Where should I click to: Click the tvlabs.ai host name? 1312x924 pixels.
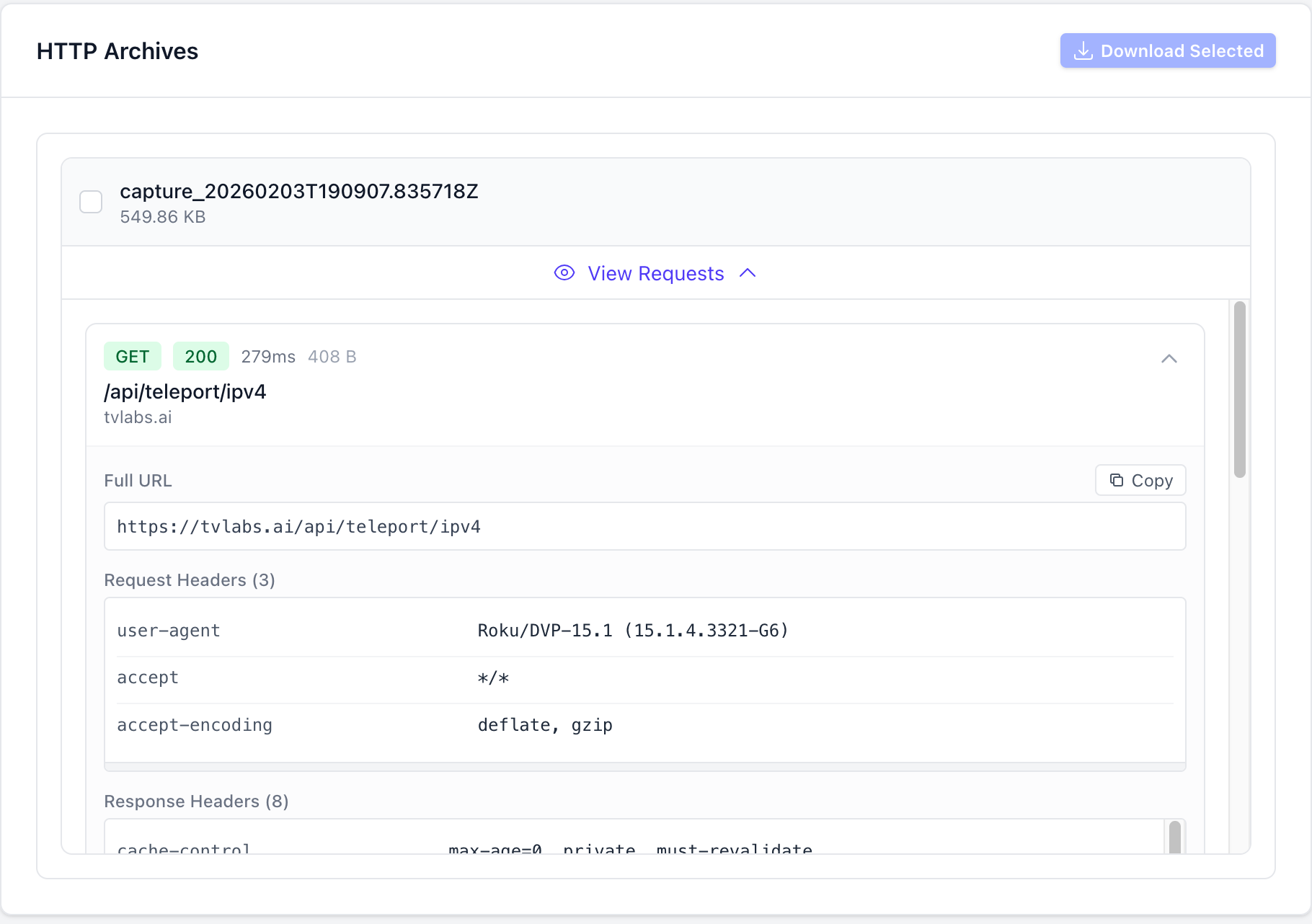138,418
